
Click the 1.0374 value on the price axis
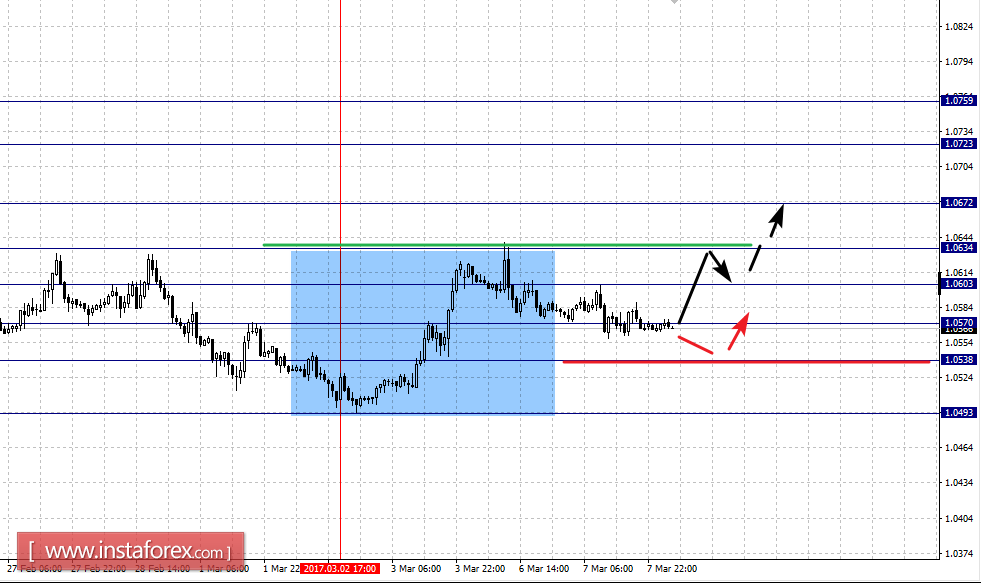tap(959, 553)
